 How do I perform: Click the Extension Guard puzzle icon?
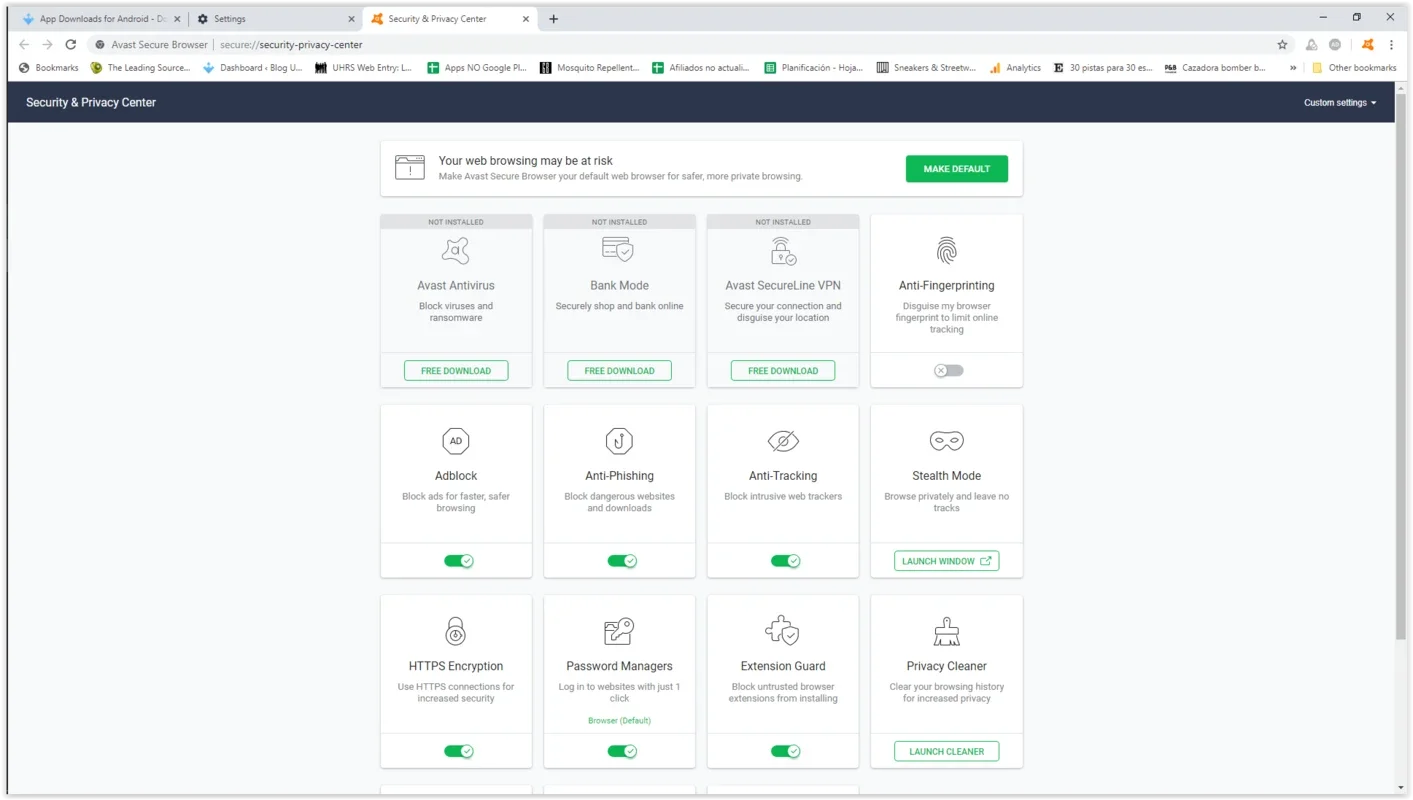coord(782,631)
